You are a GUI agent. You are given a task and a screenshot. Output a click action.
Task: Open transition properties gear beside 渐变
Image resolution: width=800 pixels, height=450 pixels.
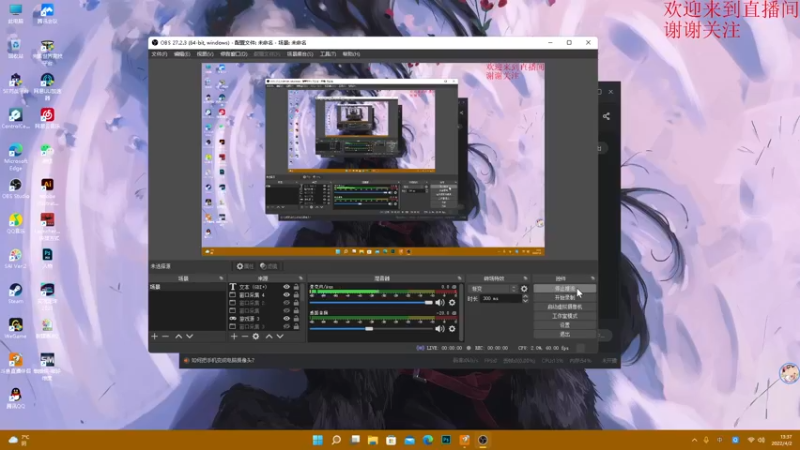click(x=523, y=287)
